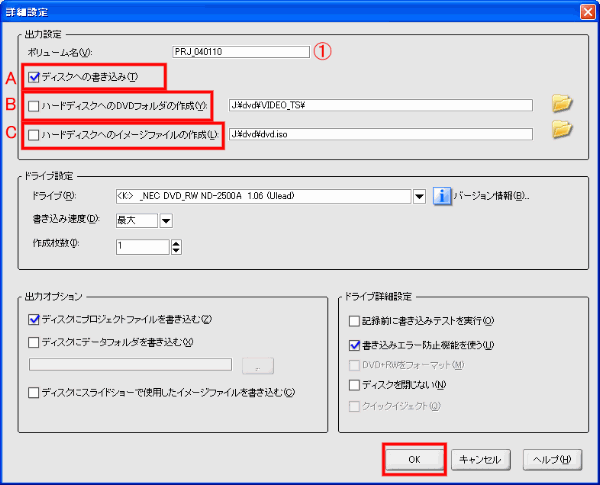Toggle 書き込みエラー防止機能を使う checkbox
Image resolution: width=600 pixels, height=485 pixels.
[354, 345]
